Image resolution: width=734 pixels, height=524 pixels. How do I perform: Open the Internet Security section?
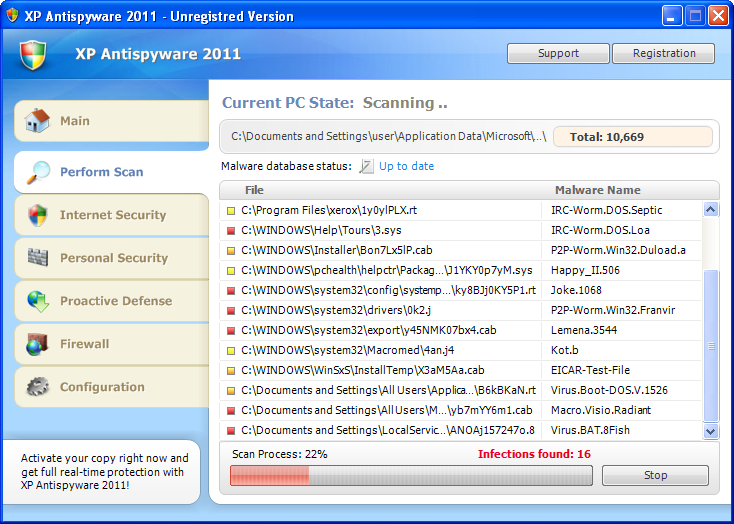point(111,215)
